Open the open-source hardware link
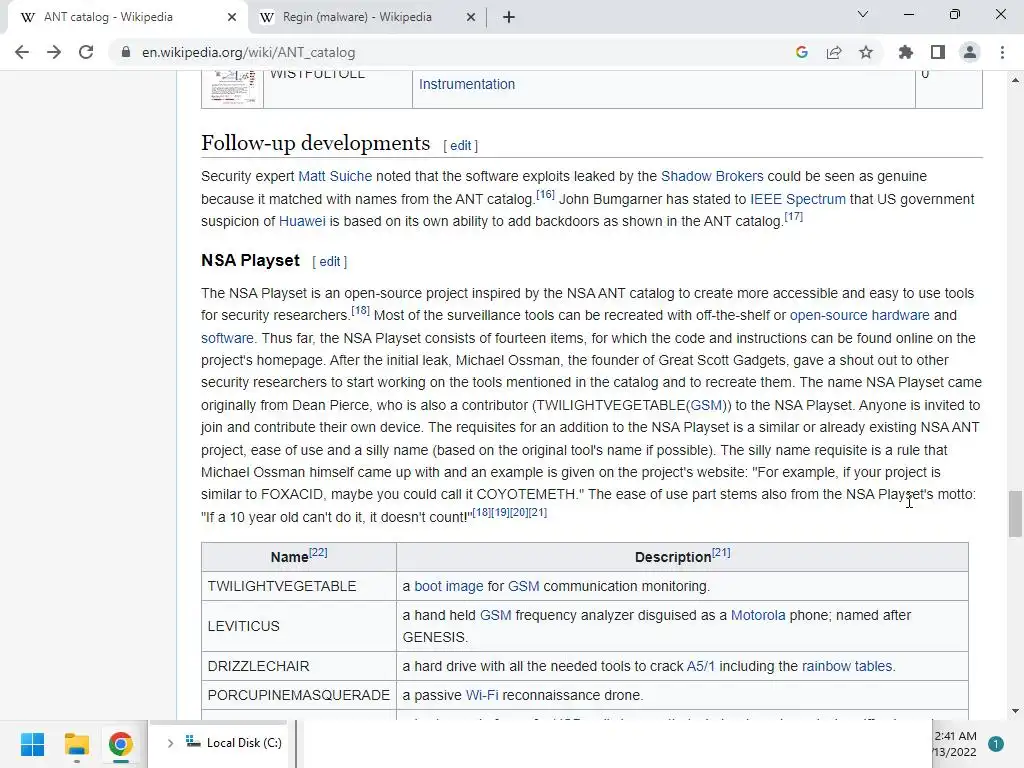 point(859,315)
